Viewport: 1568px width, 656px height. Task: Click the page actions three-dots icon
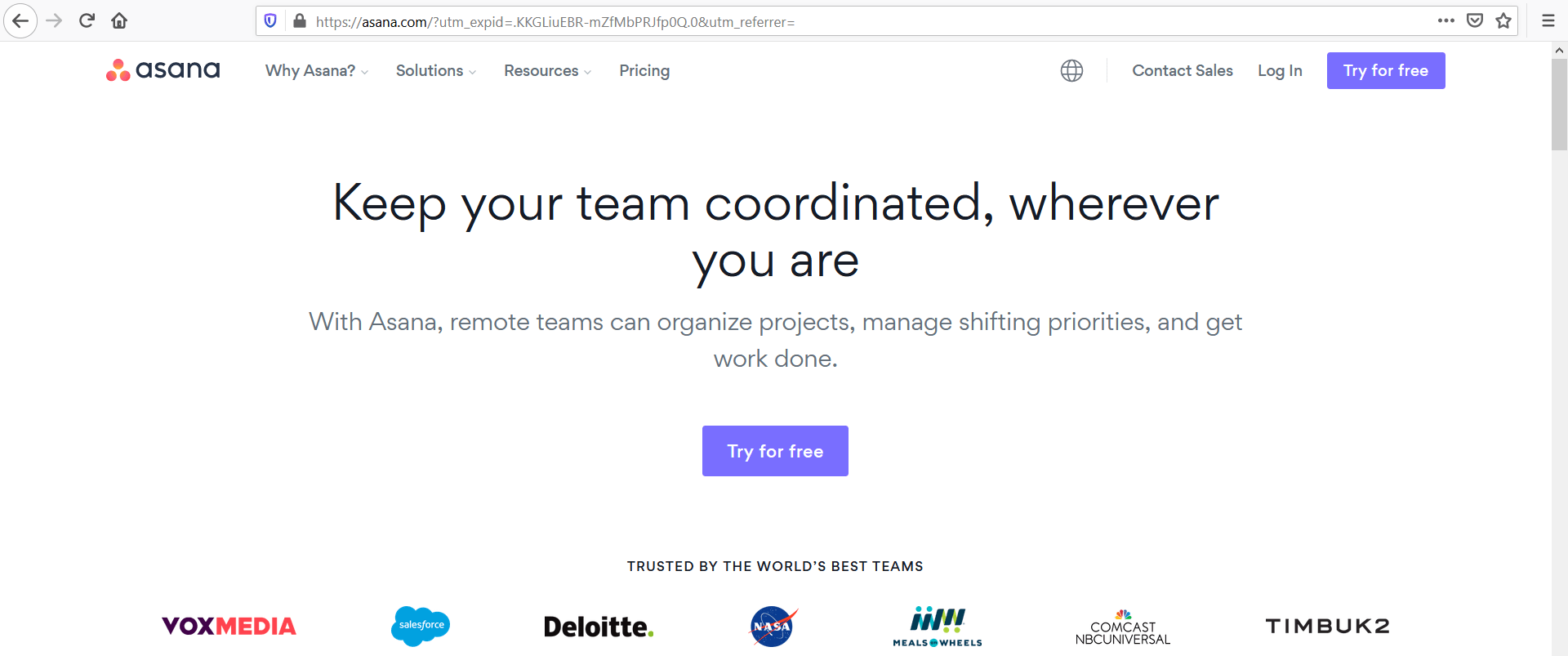[1446, 21]
